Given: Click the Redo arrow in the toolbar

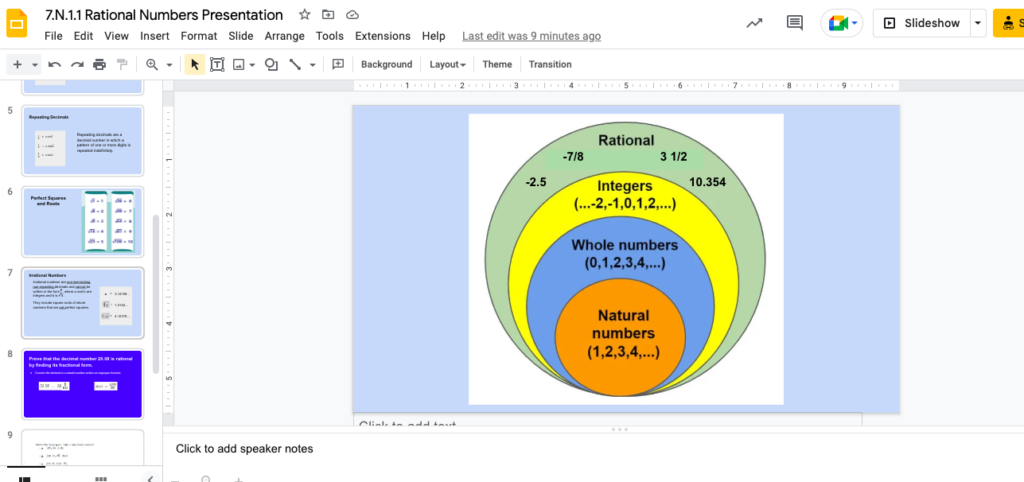Looking at the screenshot, I should [x=77, y=64].
